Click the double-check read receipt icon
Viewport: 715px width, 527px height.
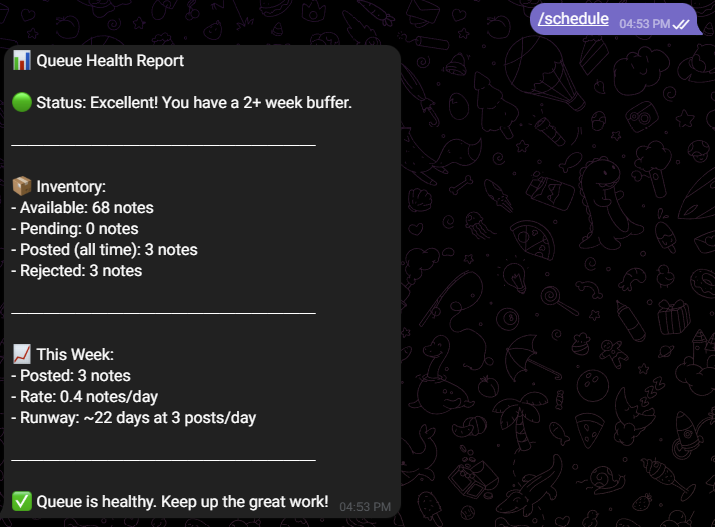click(683, 23)
